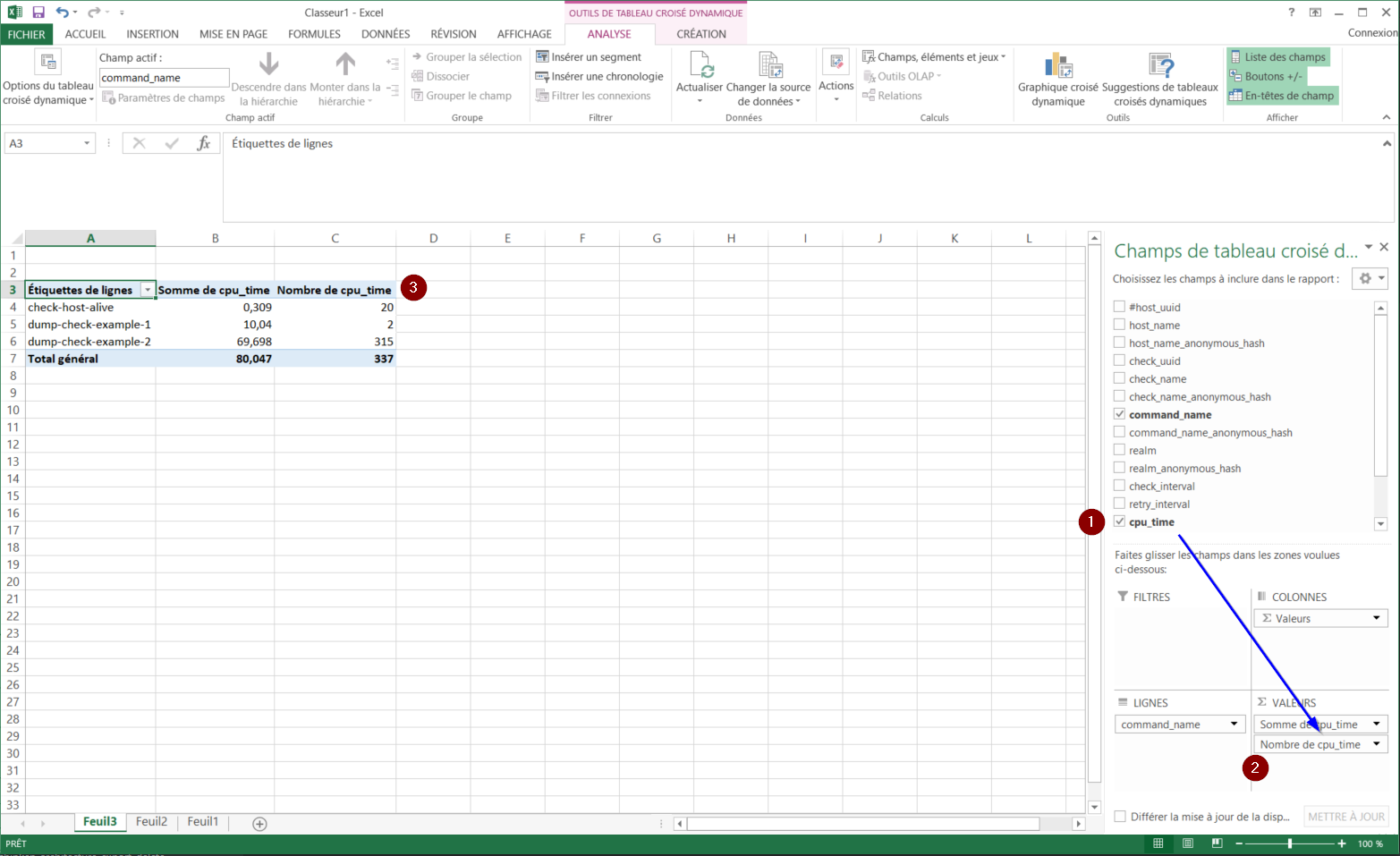Click Insérer un segment icon

(542, 56)
